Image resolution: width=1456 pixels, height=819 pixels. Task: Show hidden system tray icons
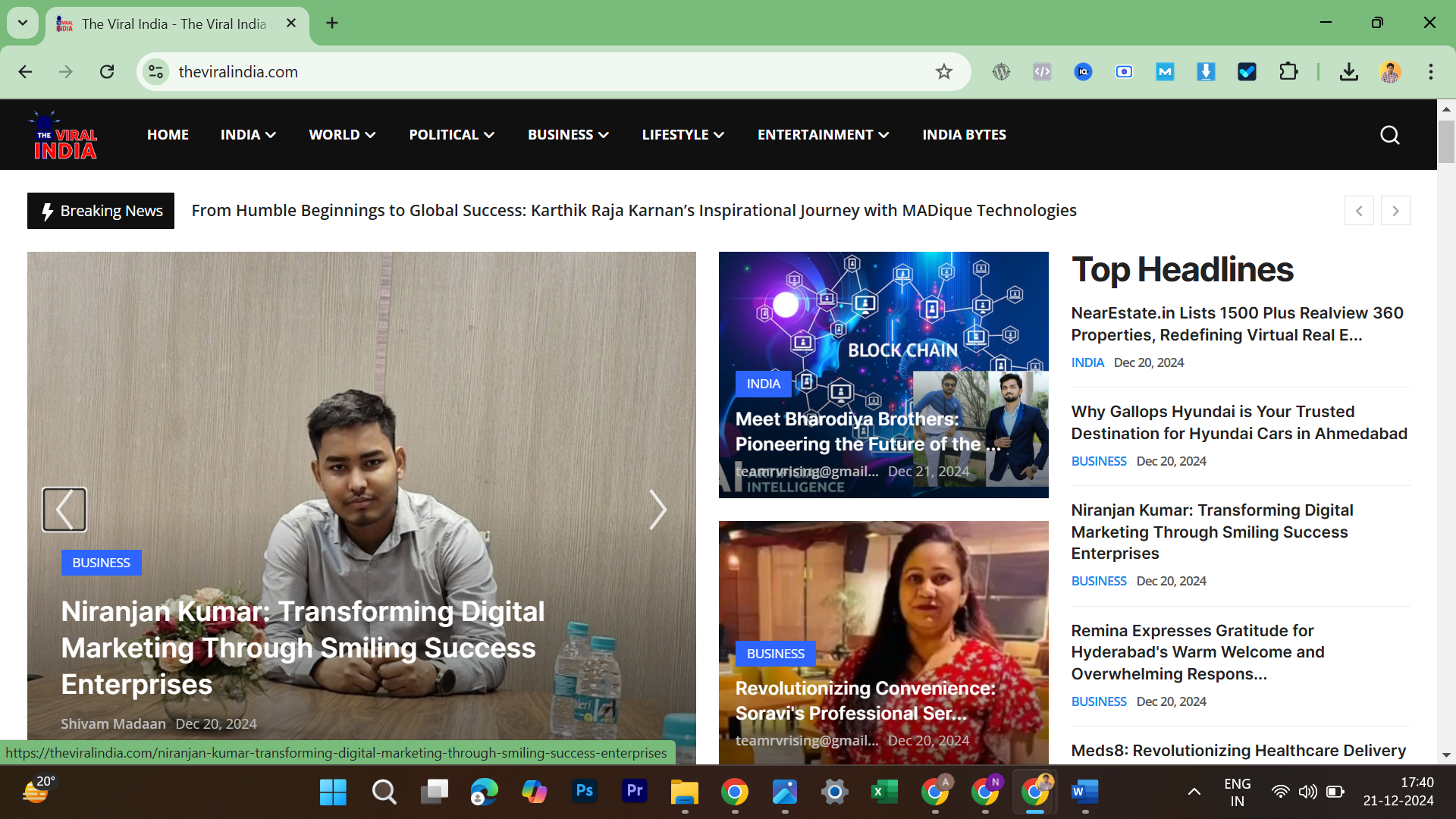pyautogui.click(x=1194, y=792)
